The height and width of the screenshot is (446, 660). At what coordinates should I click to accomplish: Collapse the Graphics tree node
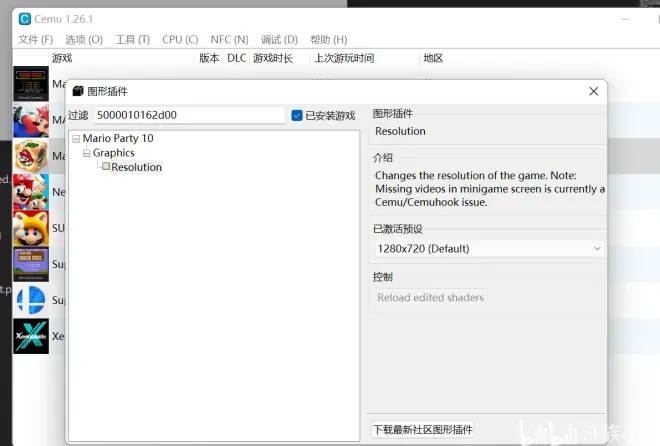tap(87, 153)
